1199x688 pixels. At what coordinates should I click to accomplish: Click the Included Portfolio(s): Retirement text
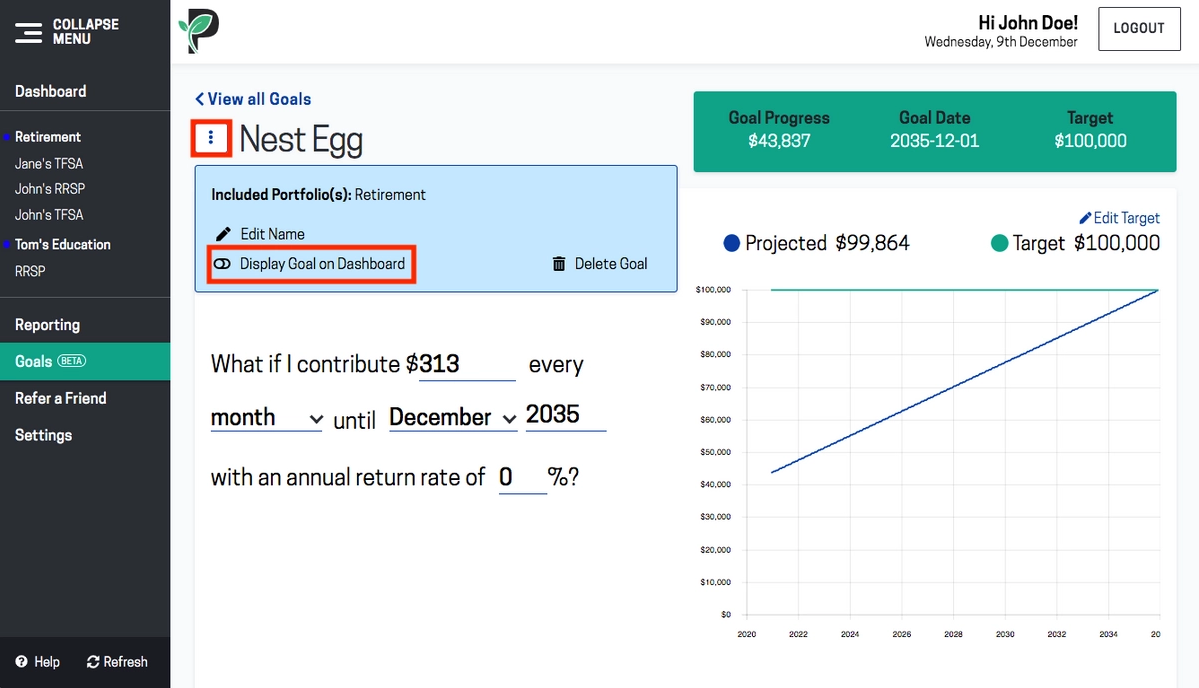click(318, 195)
